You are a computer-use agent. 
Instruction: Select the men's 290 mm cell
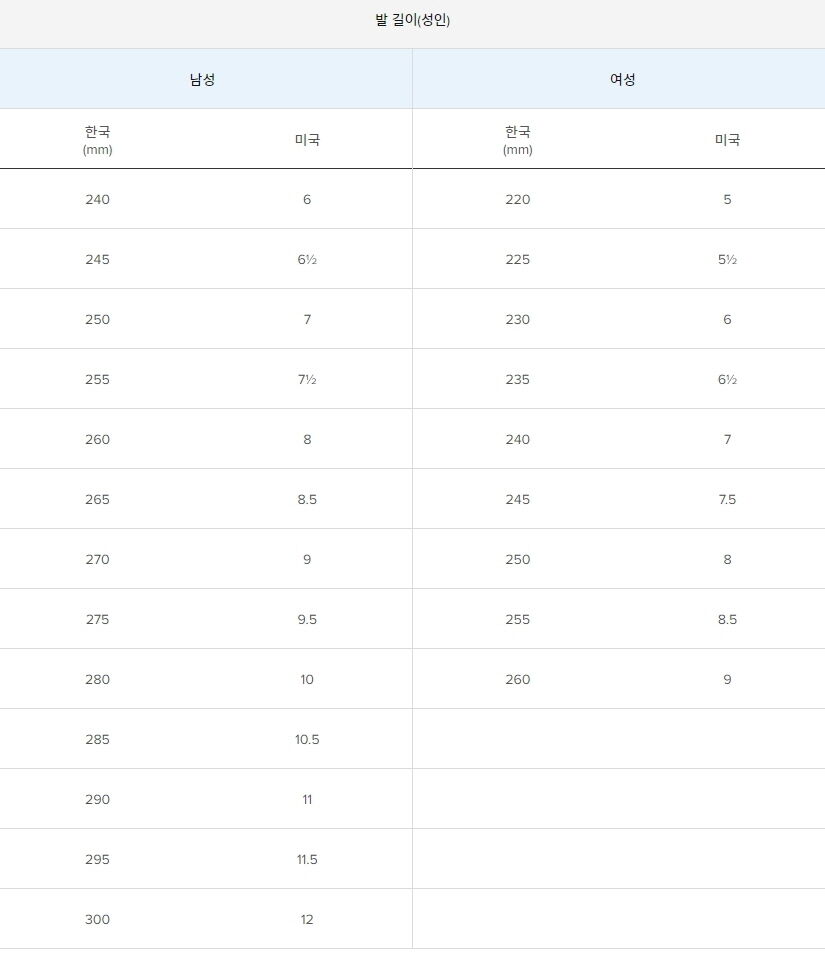pyautogui.click(x=97, y=799)
